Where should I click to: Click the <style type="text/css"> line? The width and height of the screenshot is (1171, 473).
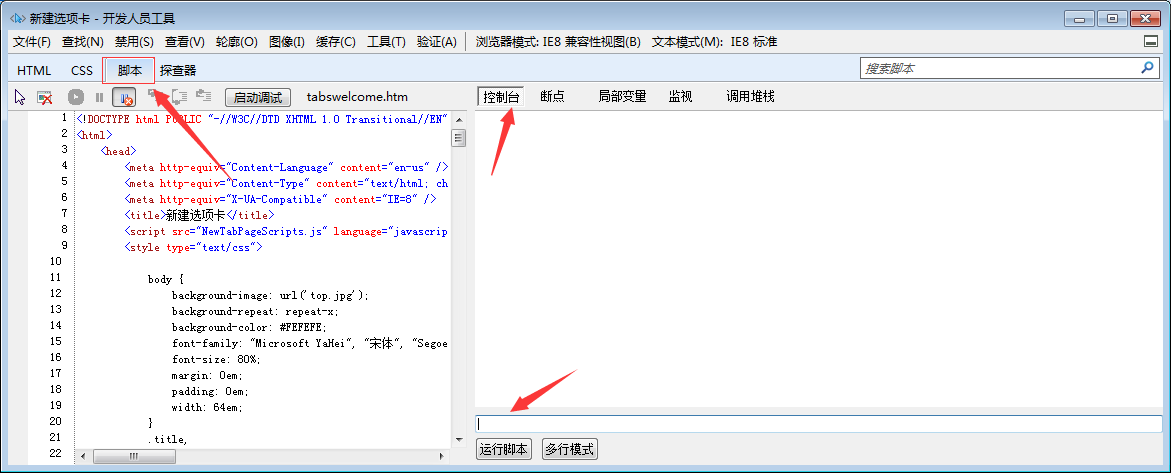[x=193, y=247]
